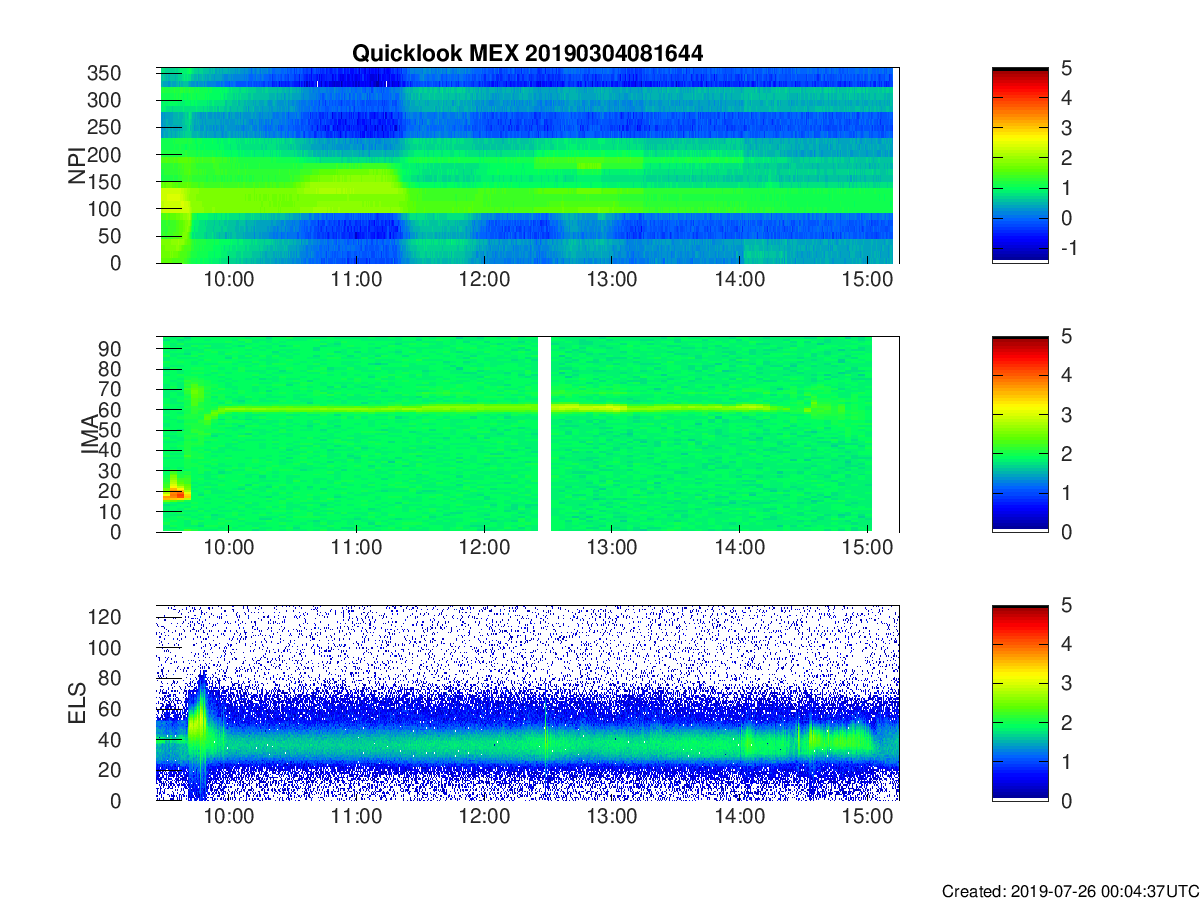
Task: Click the 14:00 time label under the ELS plot
Action: click(739, 817)
